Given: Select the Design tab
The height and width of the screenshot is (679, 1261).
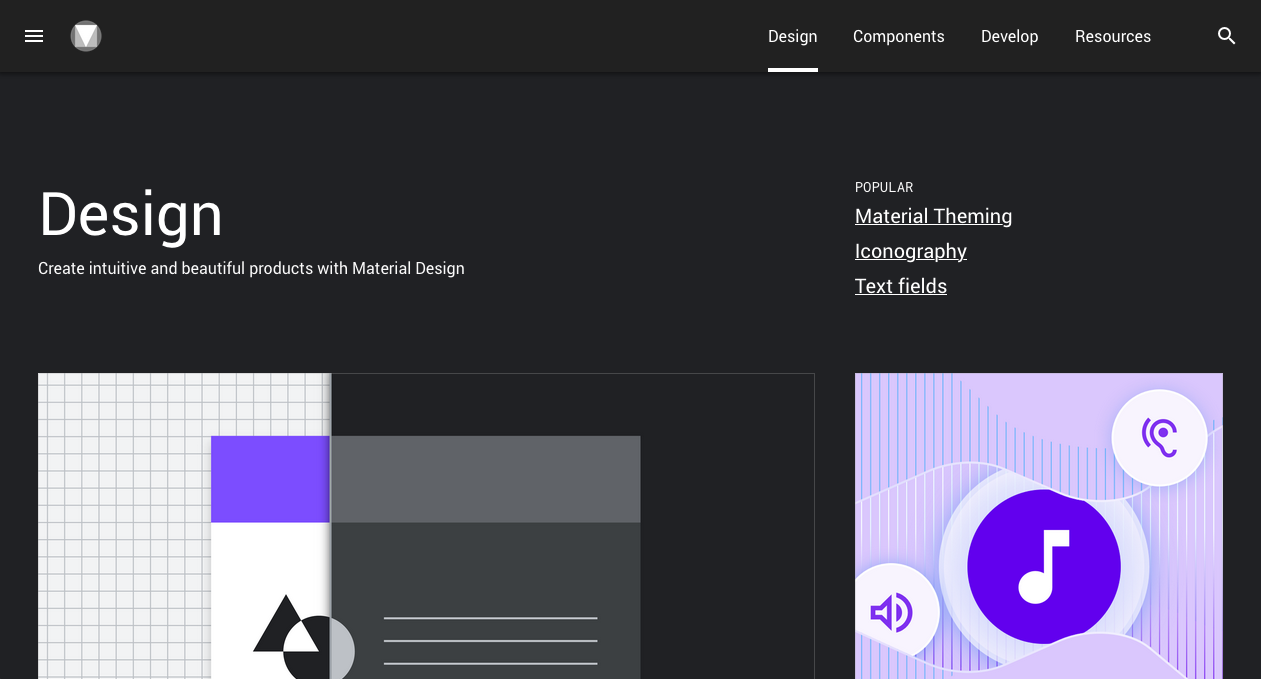Looking at the screenshot, I should click(793, 36).
